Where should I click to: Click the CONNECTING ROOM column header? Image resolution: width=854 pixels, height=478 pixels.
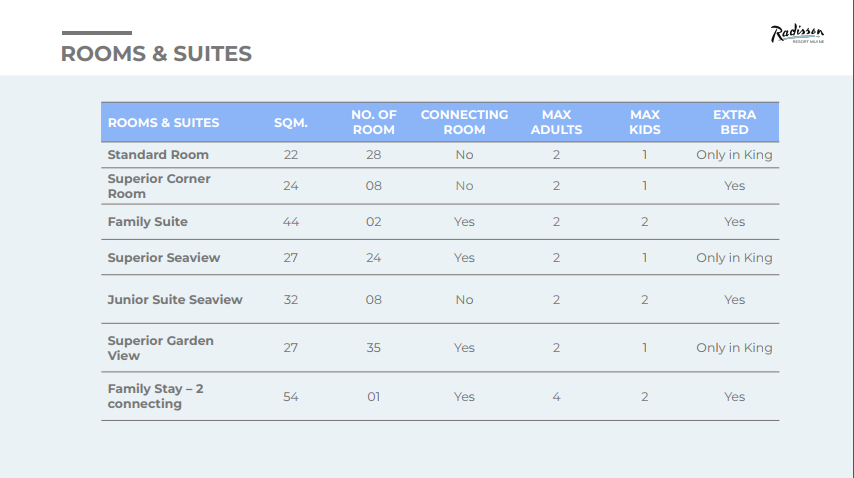[464, 122]
